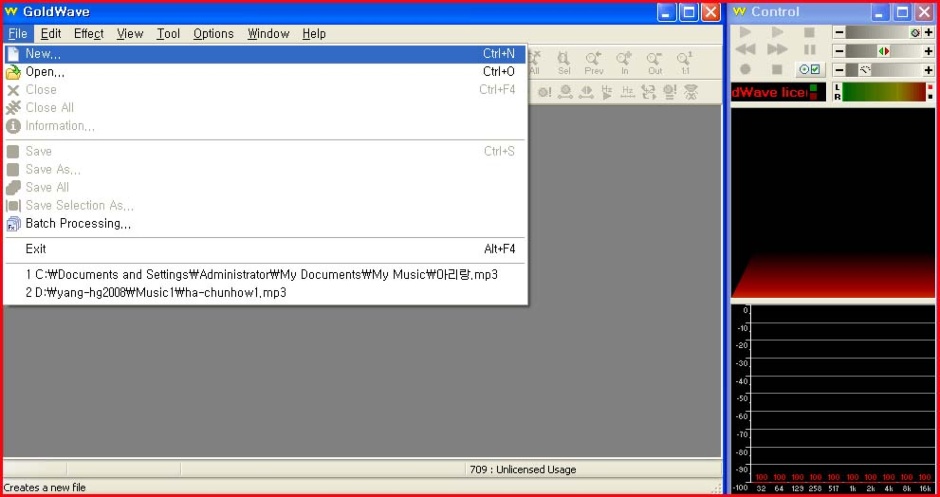
Task: Choose New... from the File menu
Action: tap(265, 54)
